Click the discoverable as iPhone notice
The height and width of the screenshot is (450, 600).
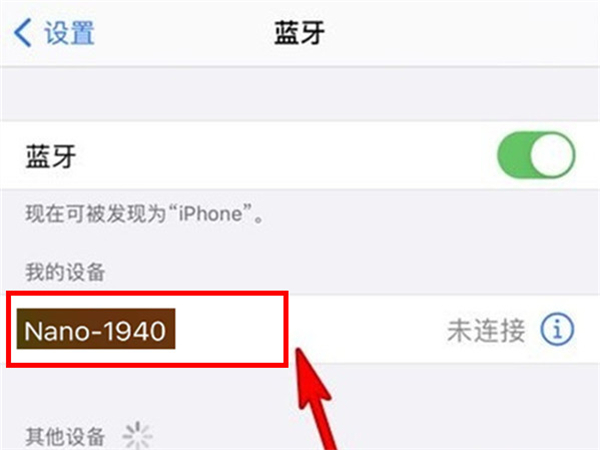[145, 213]
